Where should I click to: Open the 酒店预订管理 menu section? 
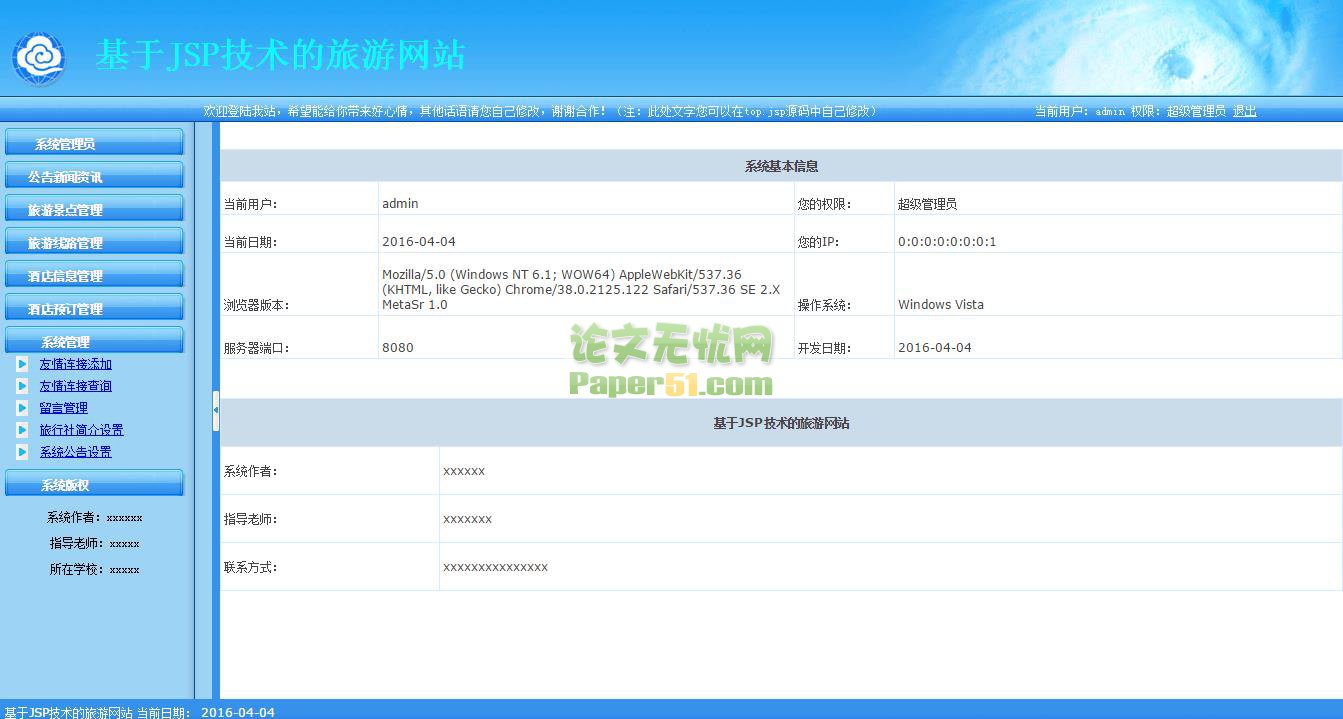tap(94, 309)
